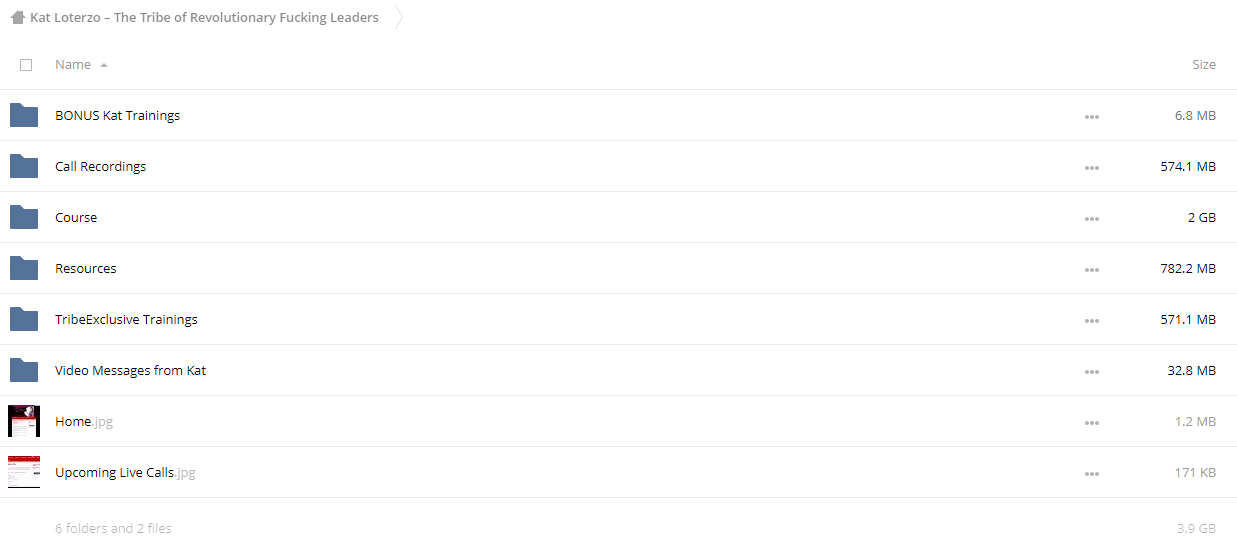This screenshot has height=551, width=1237.
Task: Open the BONUS Kat Trainings folder icon
Action: (24, 115)
